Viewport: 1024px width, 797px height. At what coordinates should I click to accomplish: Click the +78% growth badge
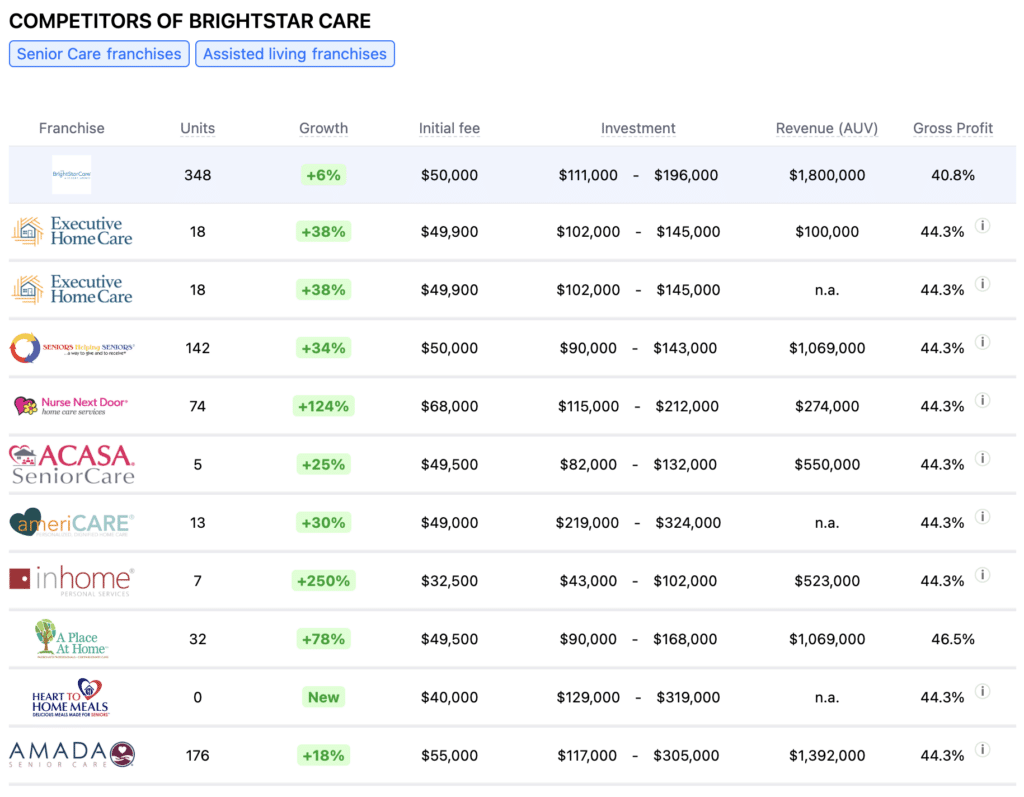click(323, 638)
